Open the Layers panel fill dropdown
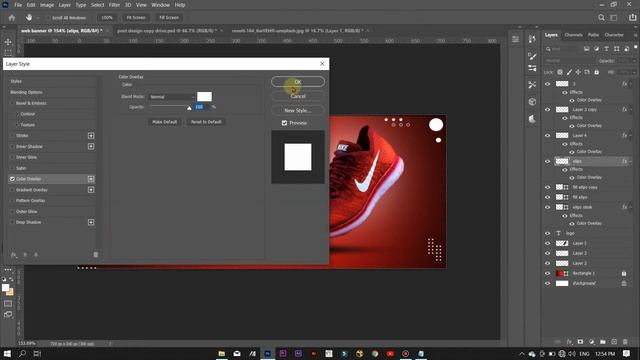This screenshot has height=360, width=640. pos(634,72)
